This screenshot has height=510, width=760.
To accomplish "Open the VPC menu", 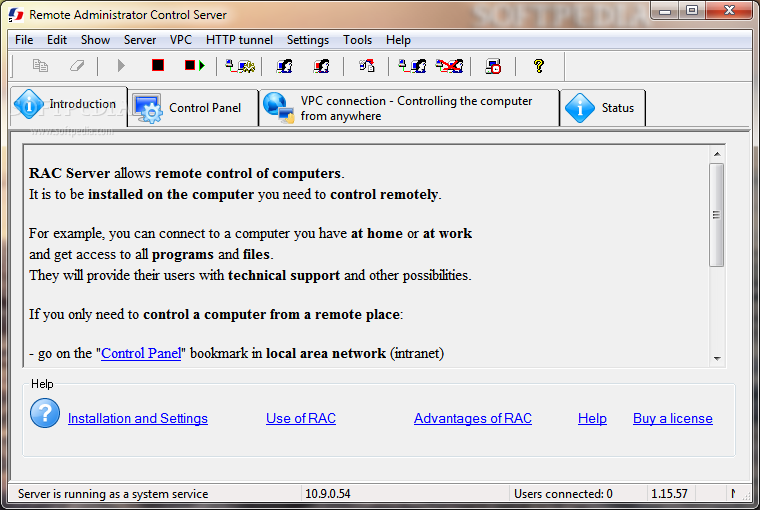I will tap(181, 40).
